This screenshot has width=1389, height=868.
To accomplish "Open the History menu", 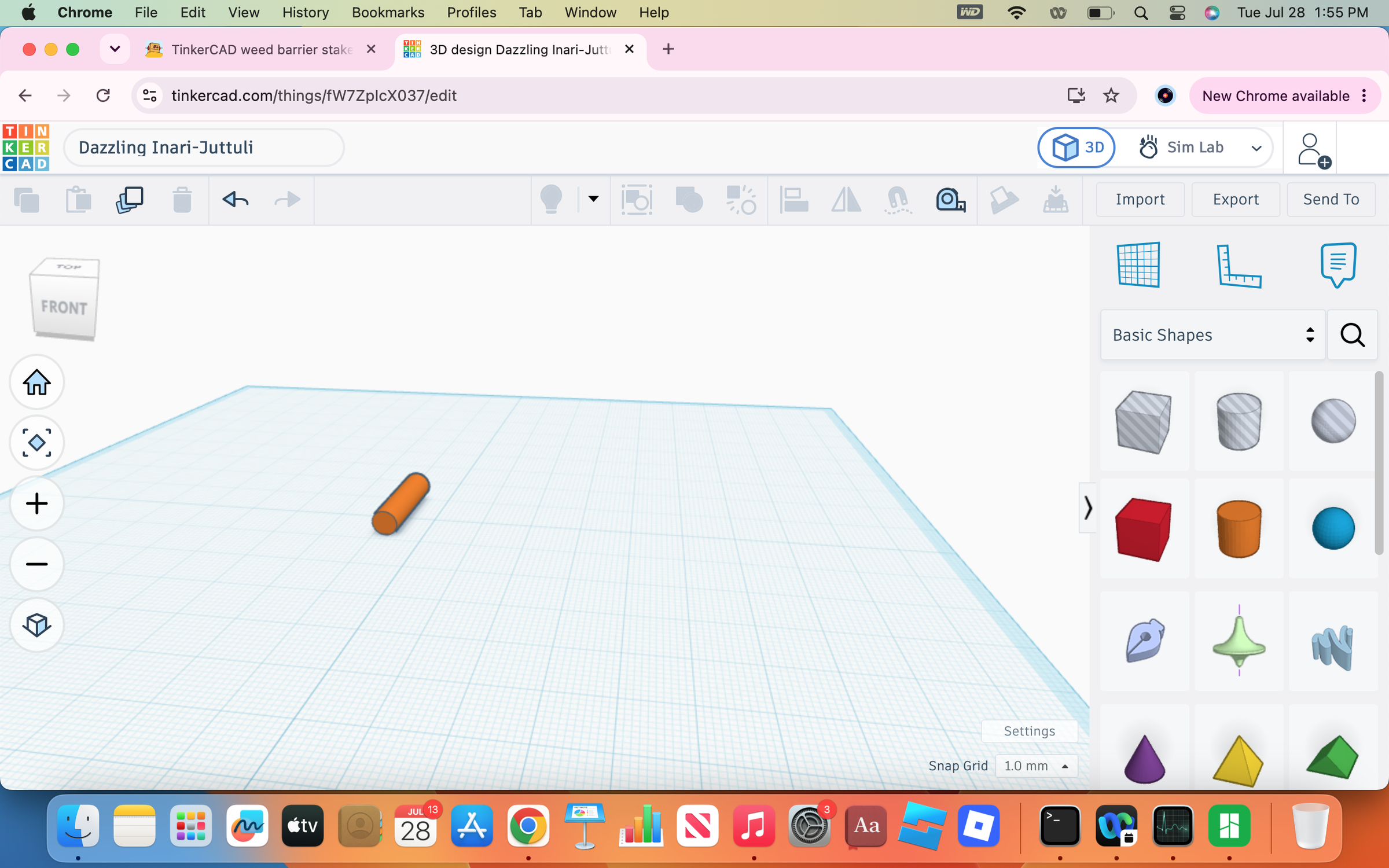I will tap(306, 12).
